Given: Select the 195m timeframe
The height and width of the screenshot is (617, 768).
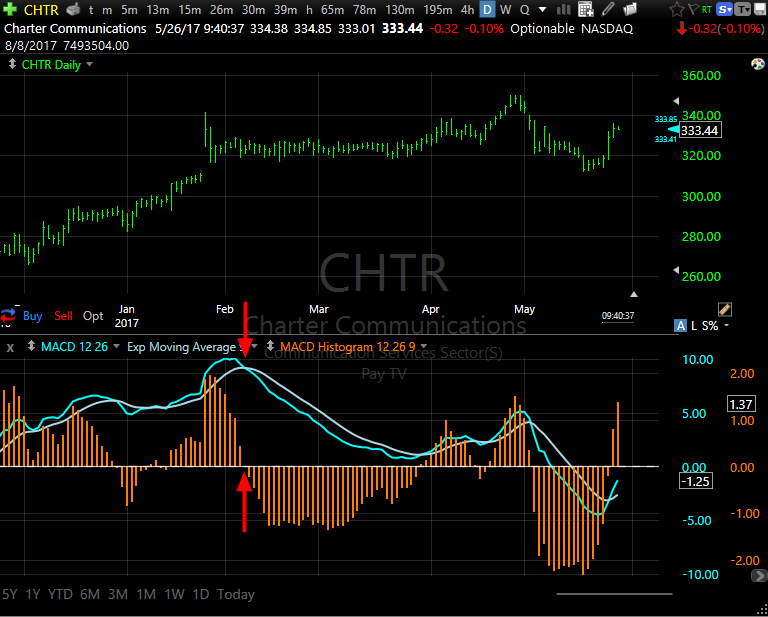Looking at the screenshot, I should pos(438,9).
